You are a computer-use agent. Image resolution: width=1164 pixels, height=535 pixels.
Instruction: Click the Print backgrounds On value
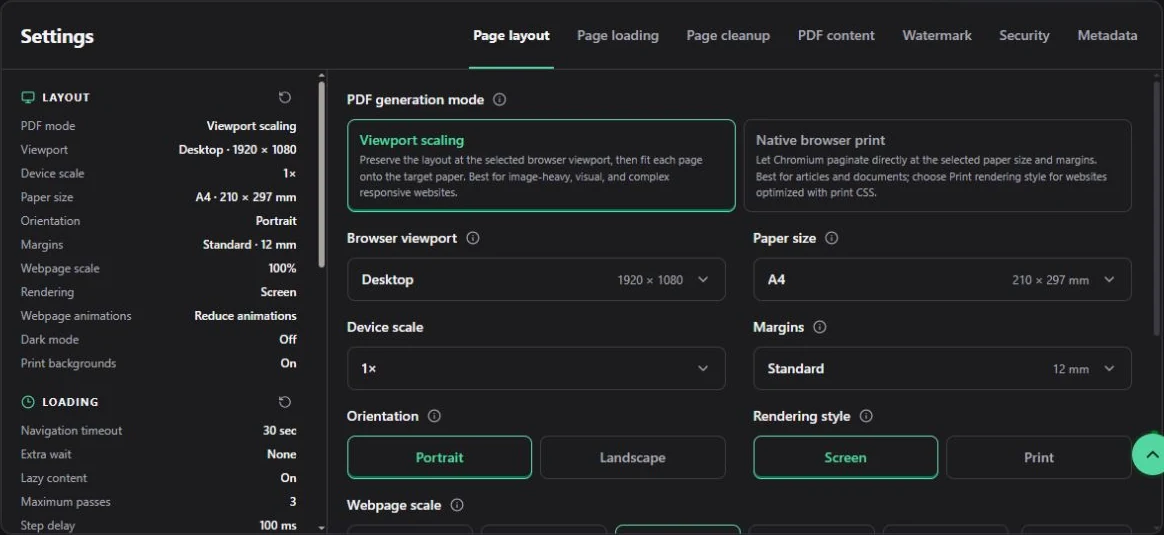click(x=289, y=364)
